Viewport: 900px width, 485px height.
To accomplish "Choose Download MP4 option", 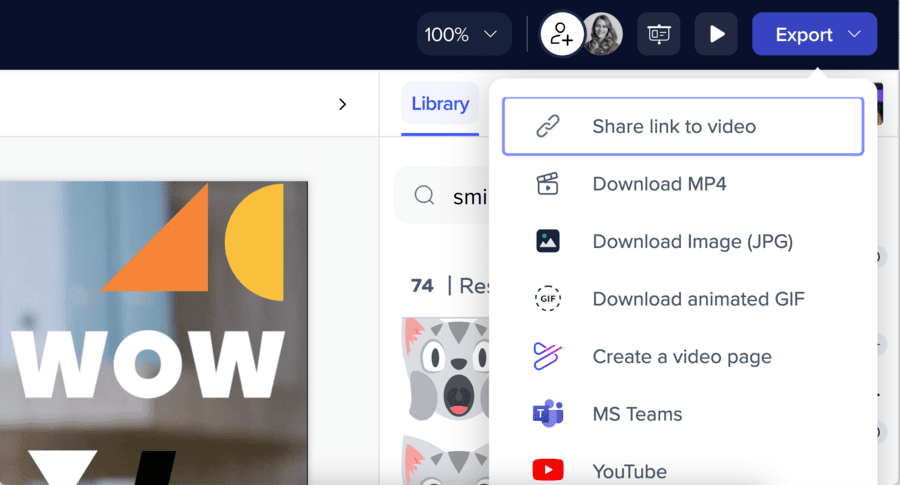I will pos(683,184).
